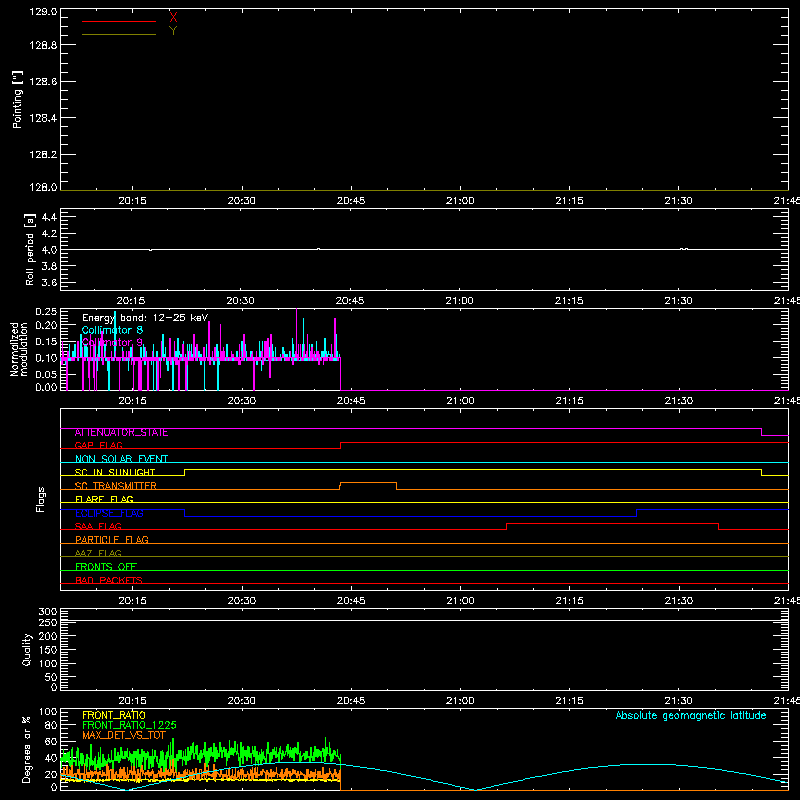Select the Flags axis title
800x800 pixels.
coord(41,499)
